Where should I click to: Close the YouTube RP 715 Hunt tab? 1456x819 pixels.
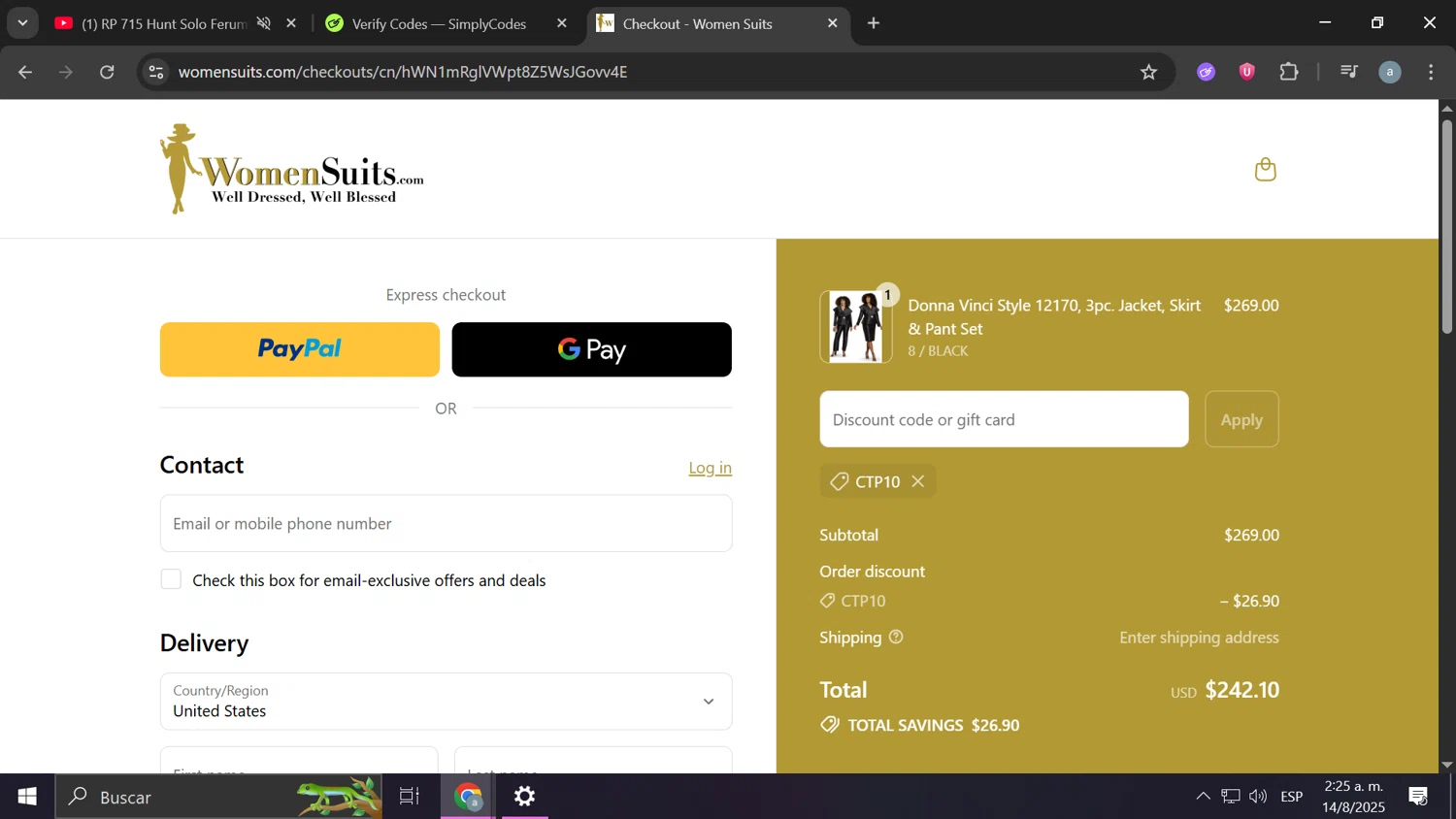click(x=291, y=23)
